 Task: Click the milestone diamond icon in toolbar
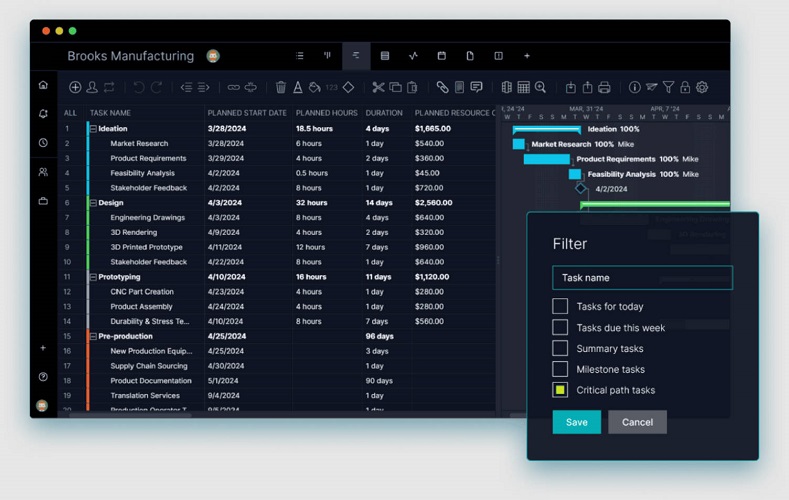pyautogui.click(x=348, y=88)
